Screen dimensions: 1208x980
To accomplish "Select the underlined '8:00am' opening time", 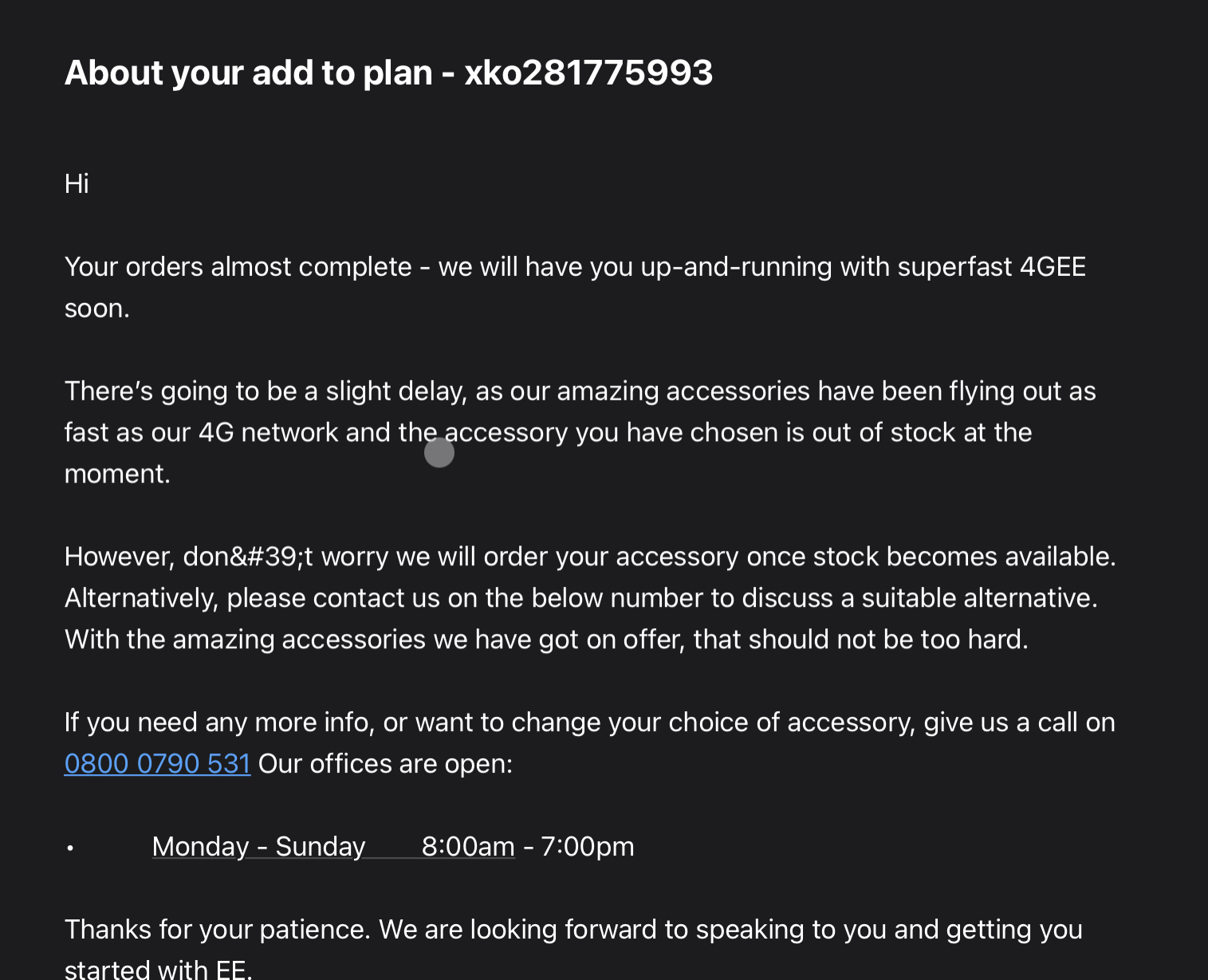I will click(468, 846).
